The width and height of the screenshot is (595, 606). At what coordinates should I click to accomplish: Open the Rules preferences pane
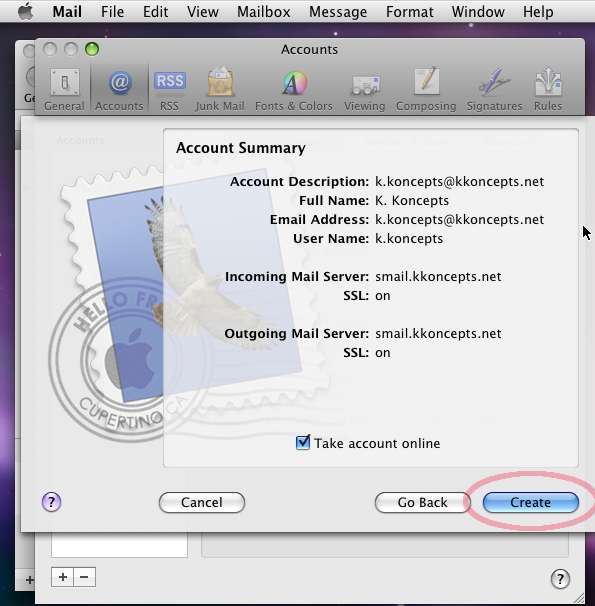[548, 90]
